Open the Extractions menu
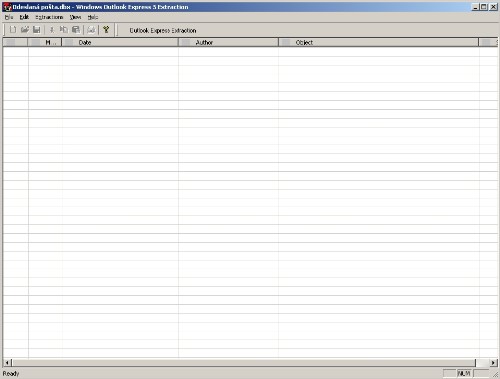500x379 pixels. click(x=49, y=17)
